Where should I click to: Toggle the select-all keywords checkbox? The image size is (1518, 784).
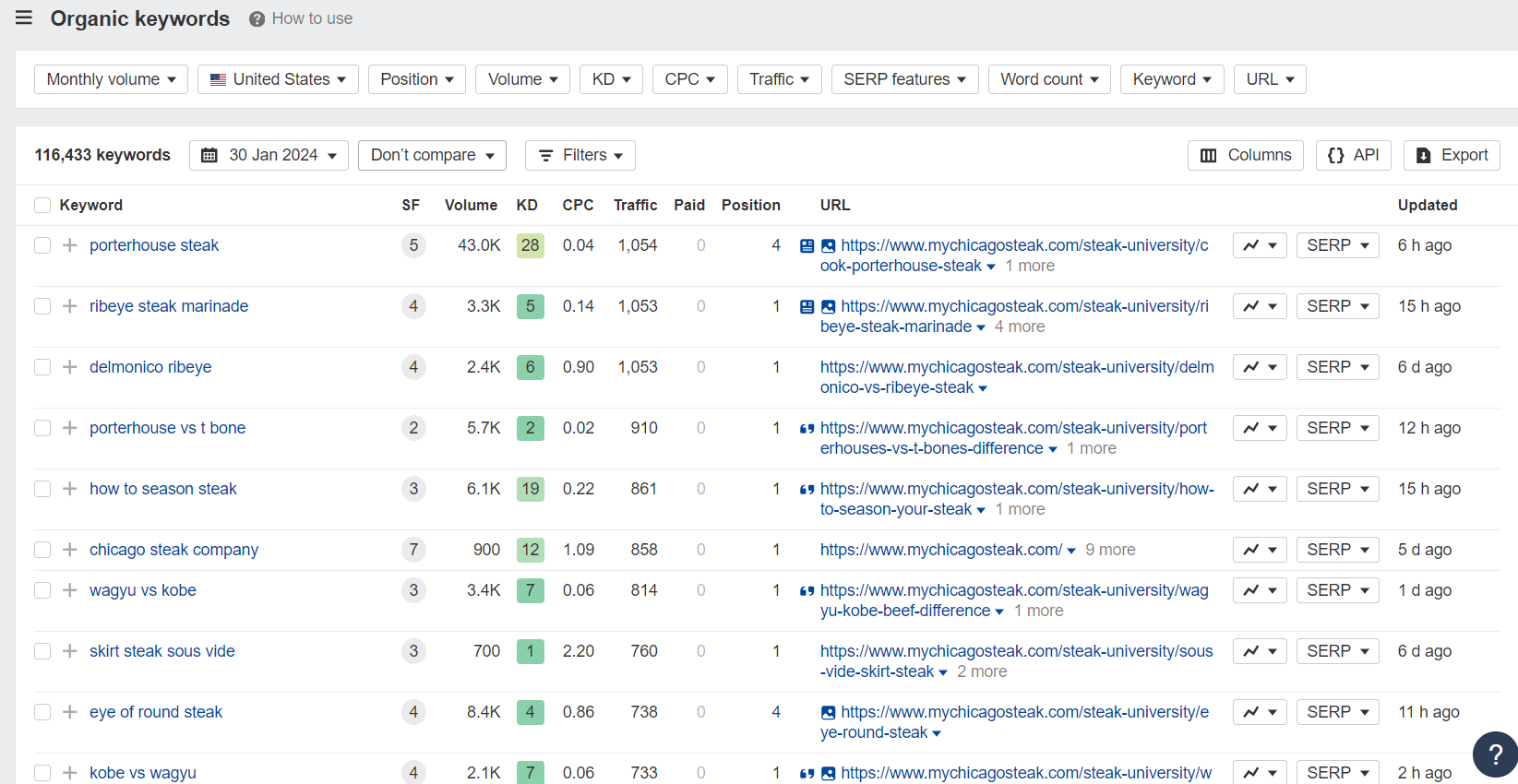(x=42, y=205)
